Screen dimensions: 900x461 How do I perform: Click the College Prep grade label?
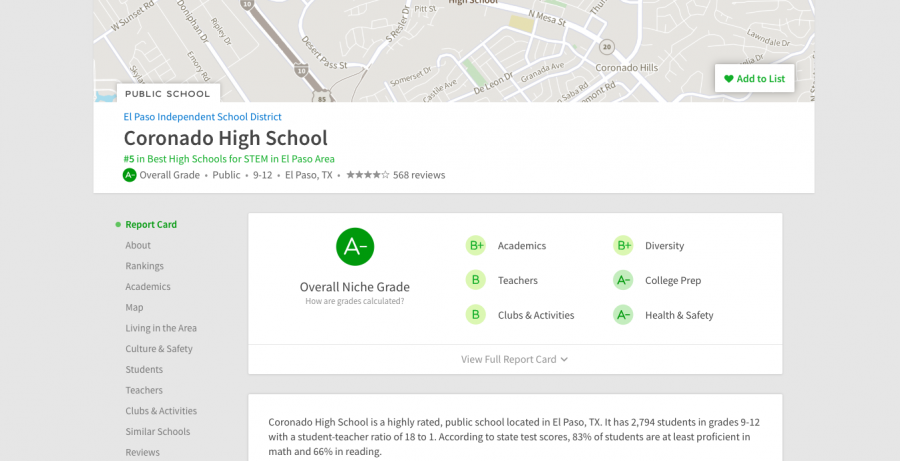673,280
